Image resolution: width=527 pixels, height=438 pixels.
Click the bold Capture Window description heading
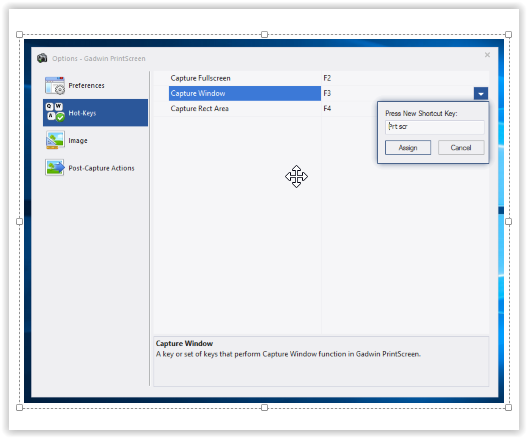tap(184, 343)
